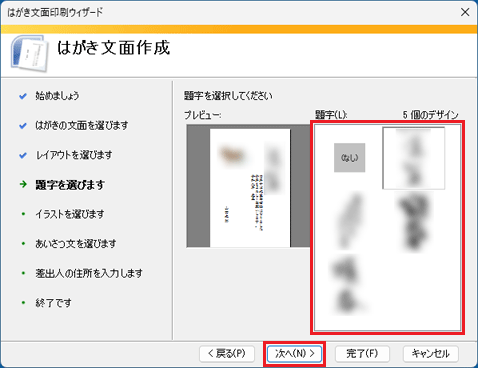Click the postcard preview image
Screen dimensions: 478x368
coord(250,188)
